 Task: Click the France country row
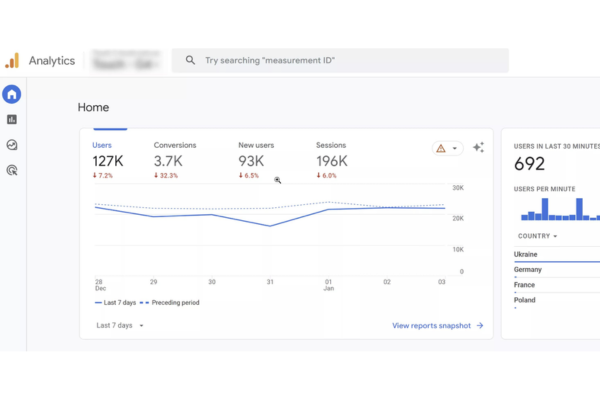pos(557,285)
